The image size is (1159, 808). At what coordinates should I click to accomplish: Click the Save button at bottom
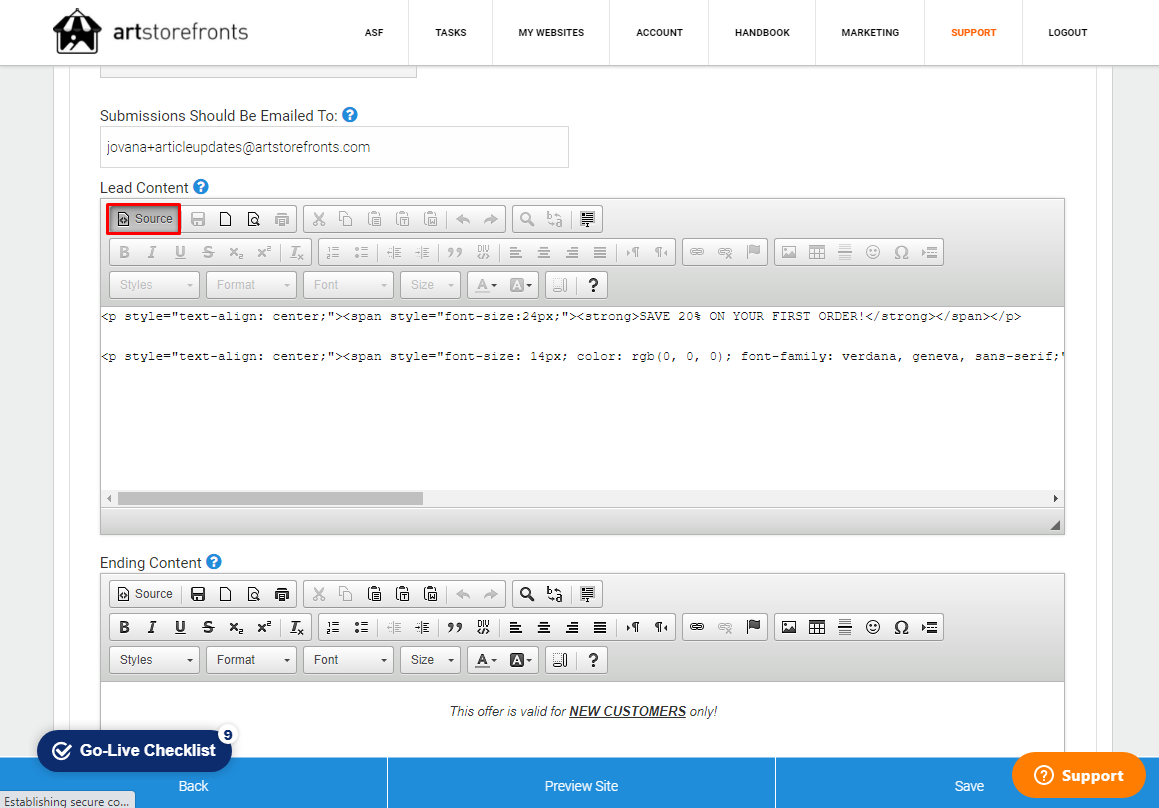tap(968, 786)
